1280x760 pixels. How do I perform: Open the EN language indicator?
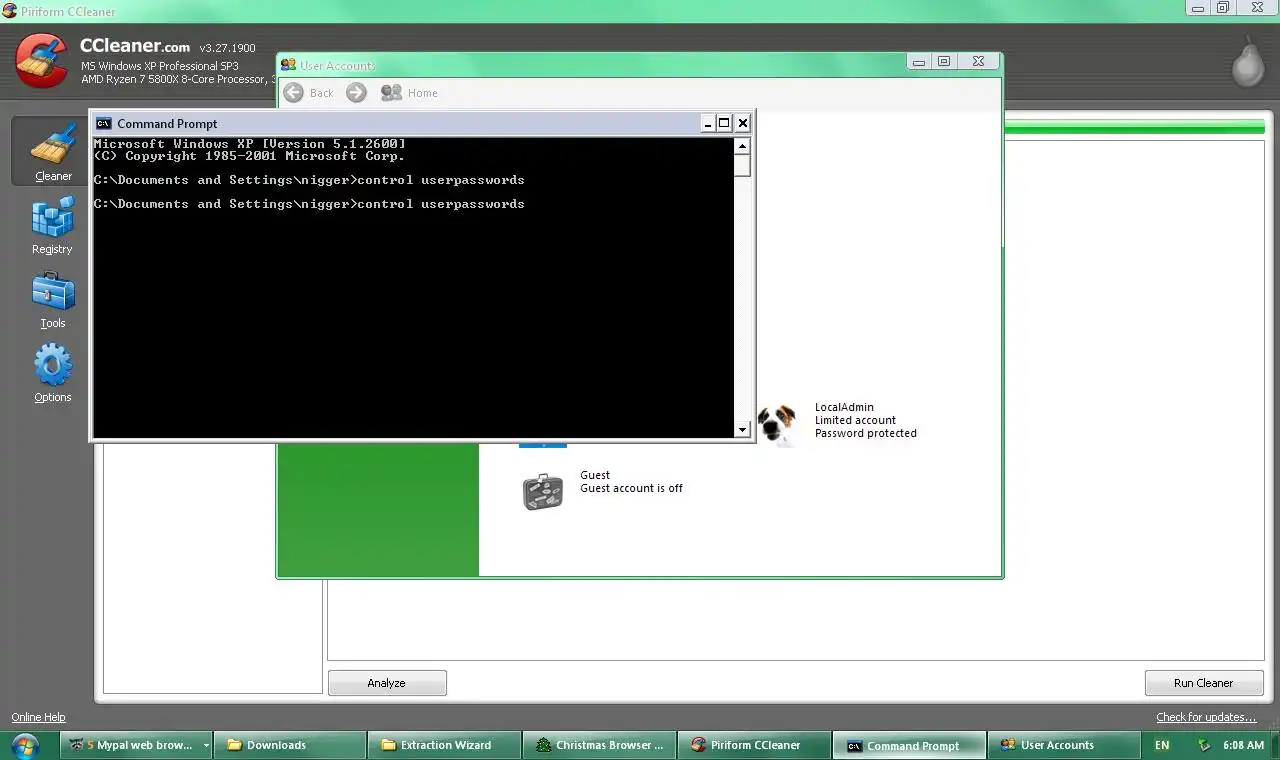pyautogui.click(x=1162, y=745)
